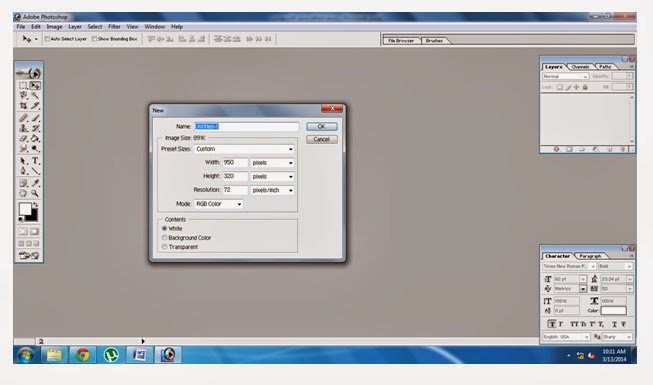
Task: Toggle lock image pixels brush in Layers
Action: (568, 87)
